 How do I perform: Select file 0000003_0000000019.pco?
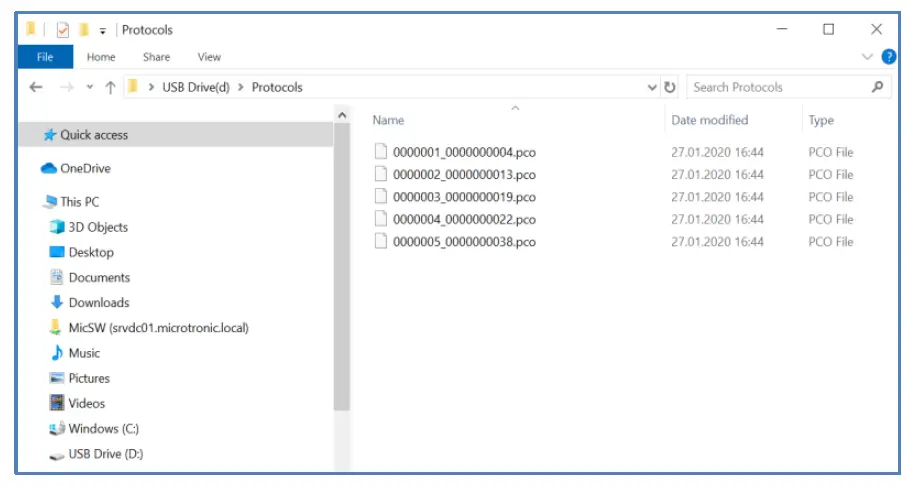click(x=464, y=197)
